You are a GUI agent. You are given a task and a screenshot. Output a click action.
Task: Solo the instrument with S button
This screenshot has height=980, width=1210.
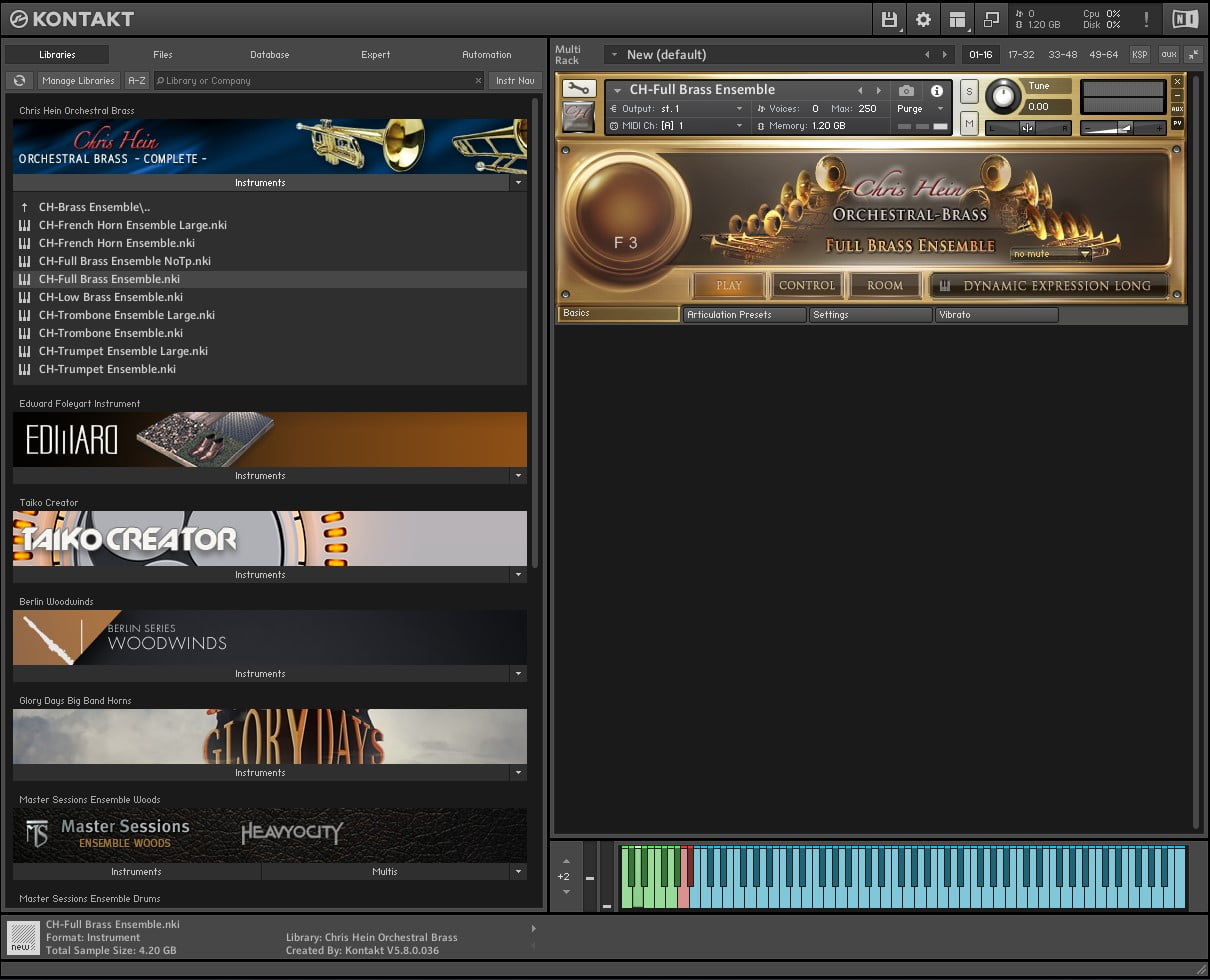(968, 91)
